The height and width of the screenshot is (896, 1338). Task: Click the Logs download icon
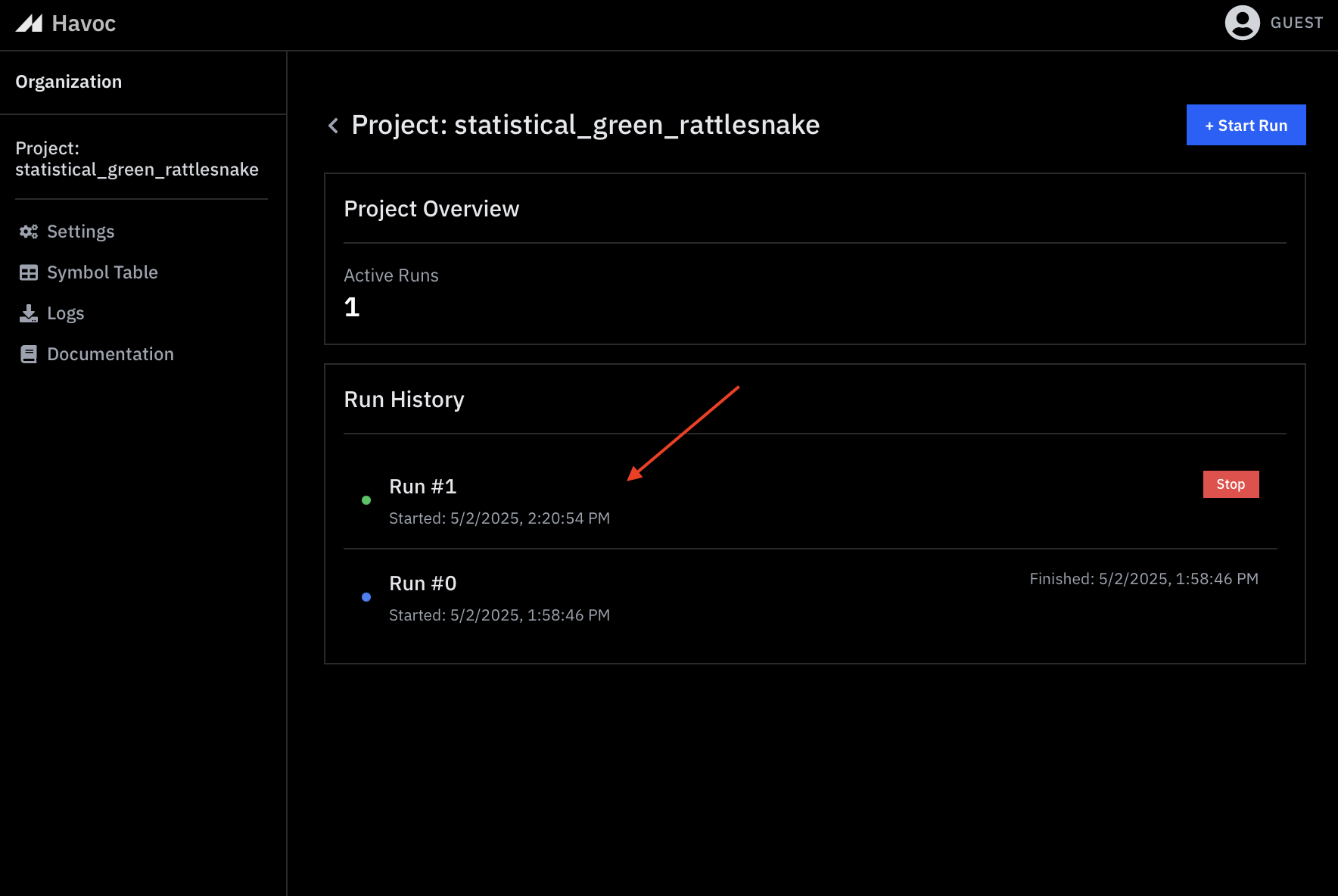coord(28,313)
